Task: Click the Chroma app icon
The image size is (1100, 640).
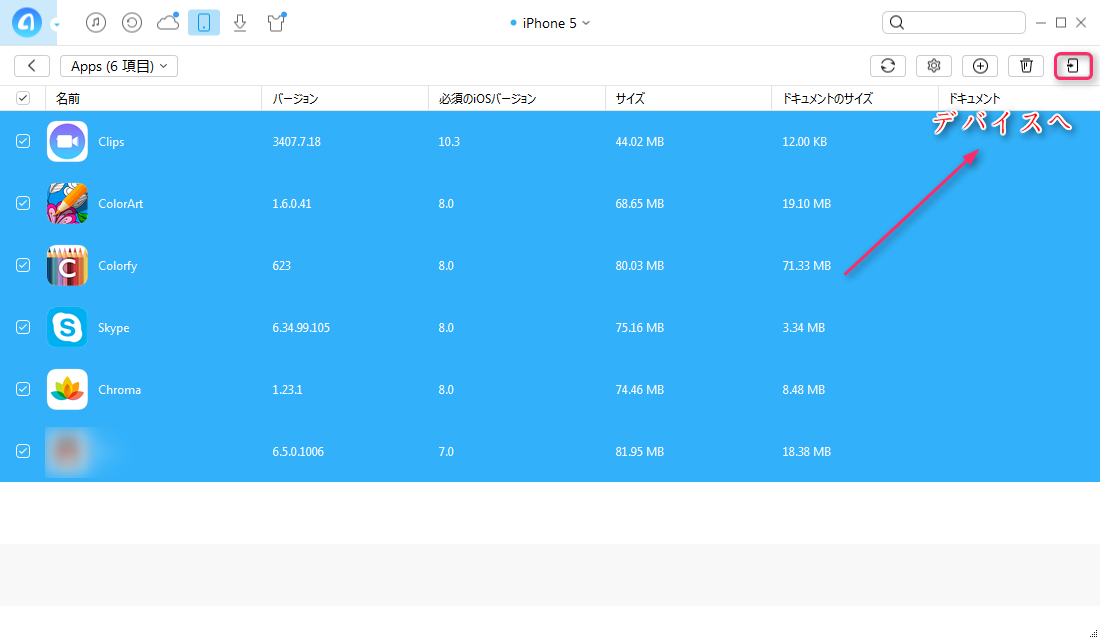Action: (67, 389)
